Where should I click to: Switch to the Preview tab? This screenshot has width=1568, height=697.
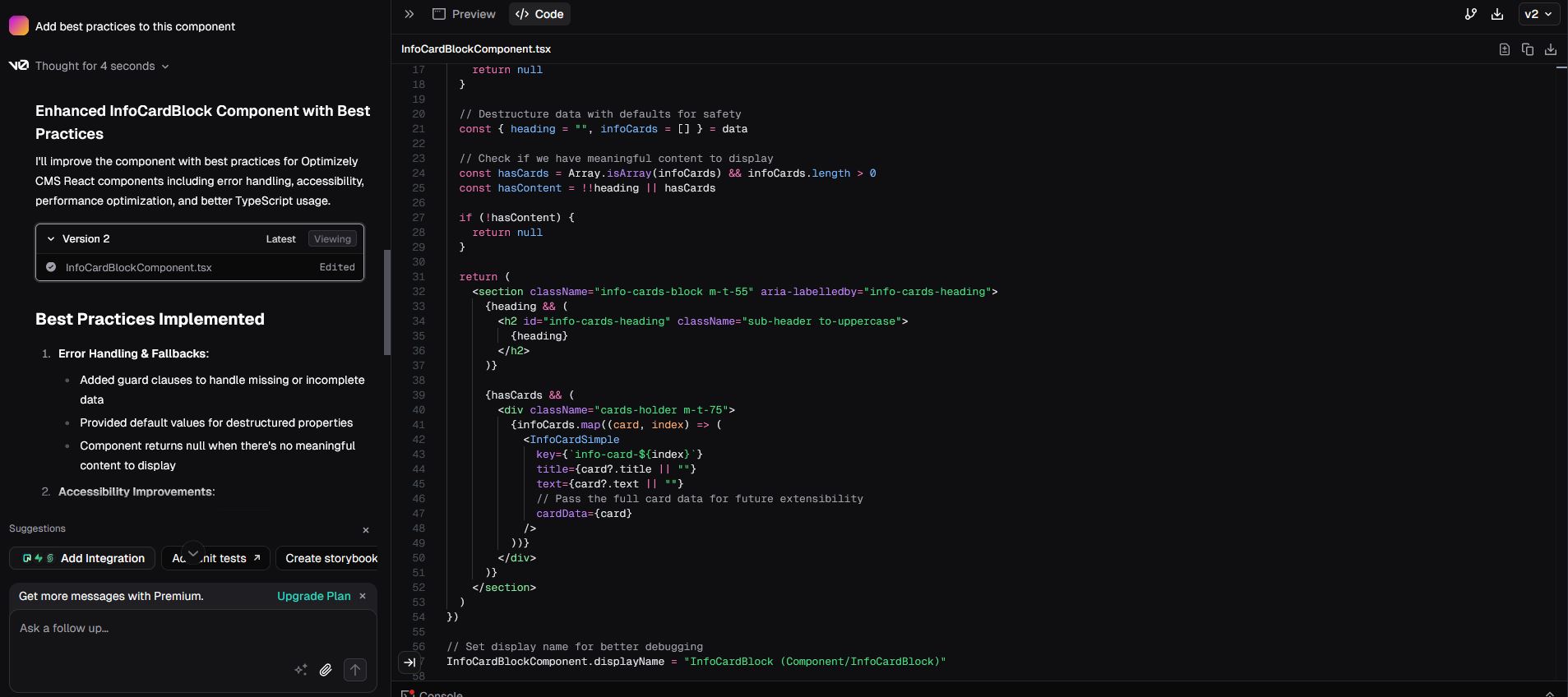(465, 14)
